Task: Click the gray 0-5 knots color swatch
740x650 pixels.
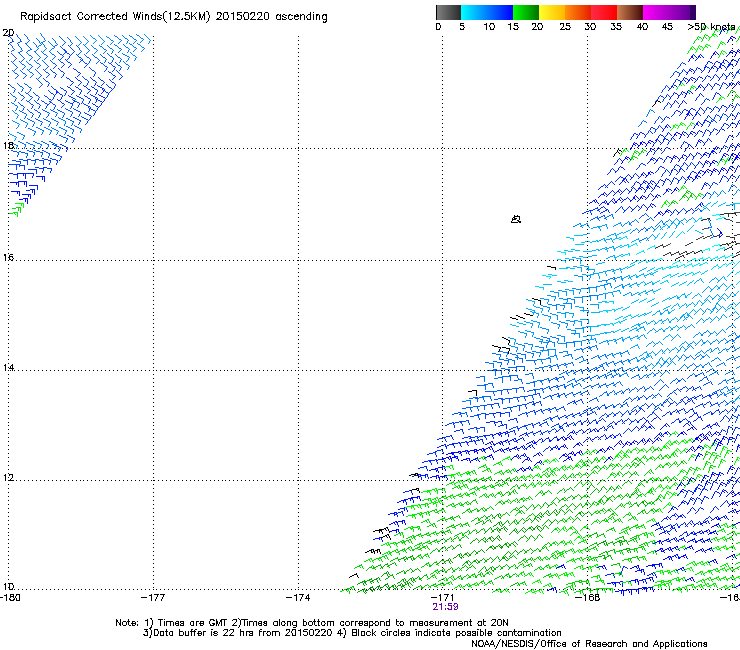Action: pos(448,12)
